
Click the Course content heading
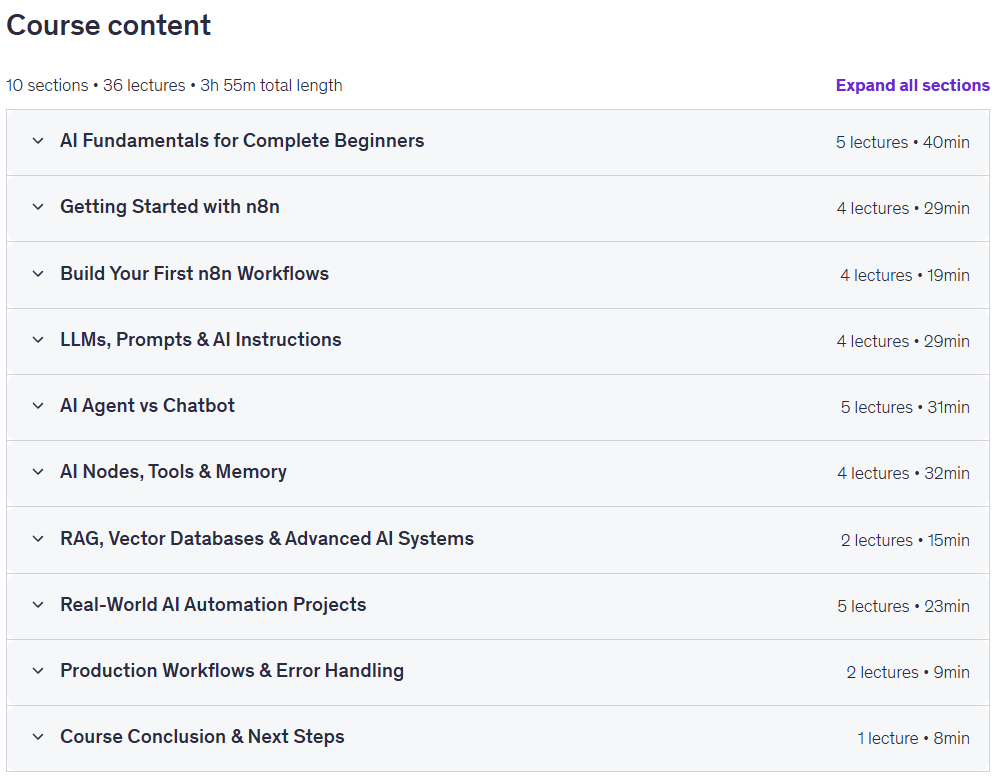[x=109, y=25]
